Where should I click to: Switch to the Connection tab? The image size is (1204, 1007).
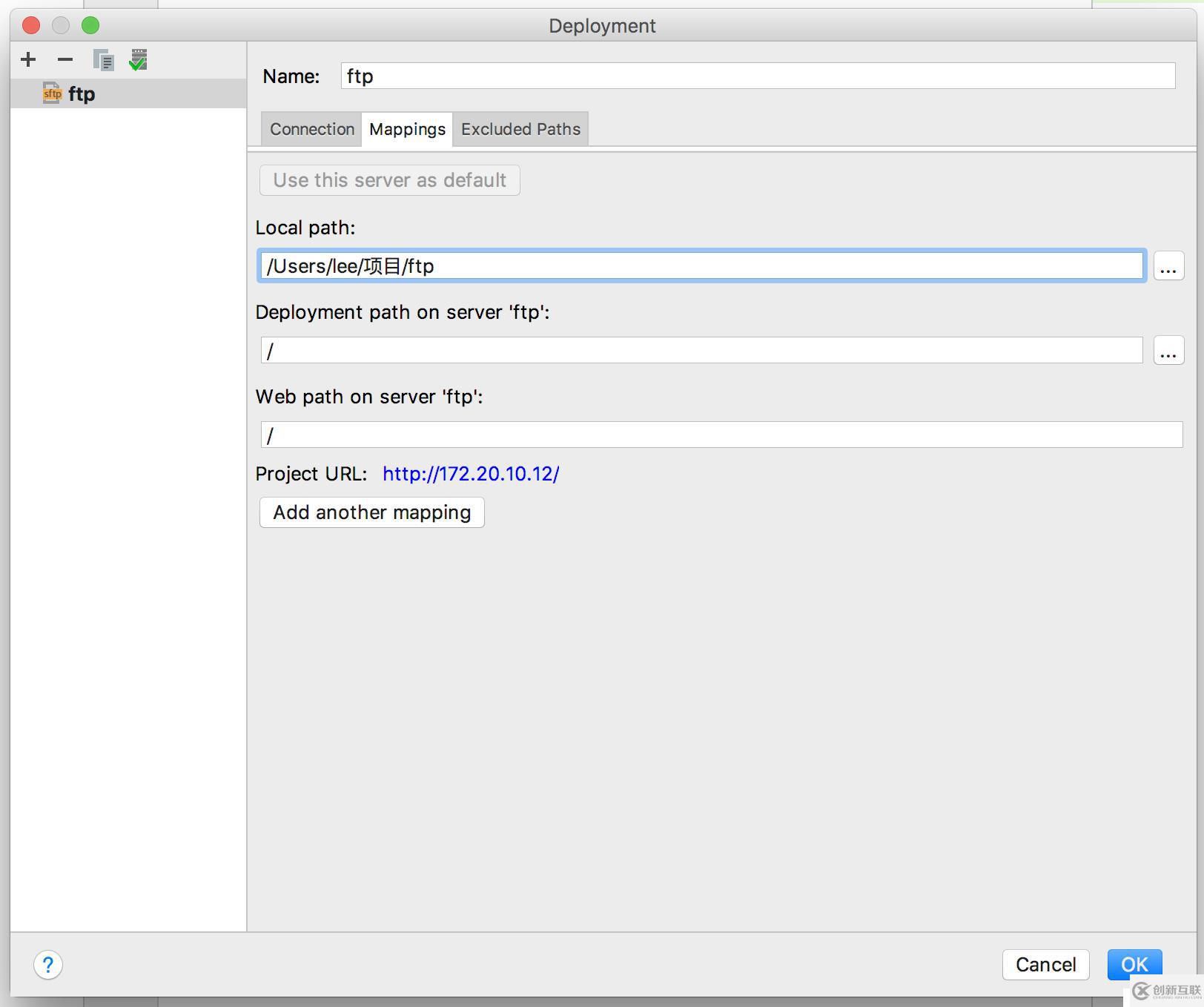312,129
